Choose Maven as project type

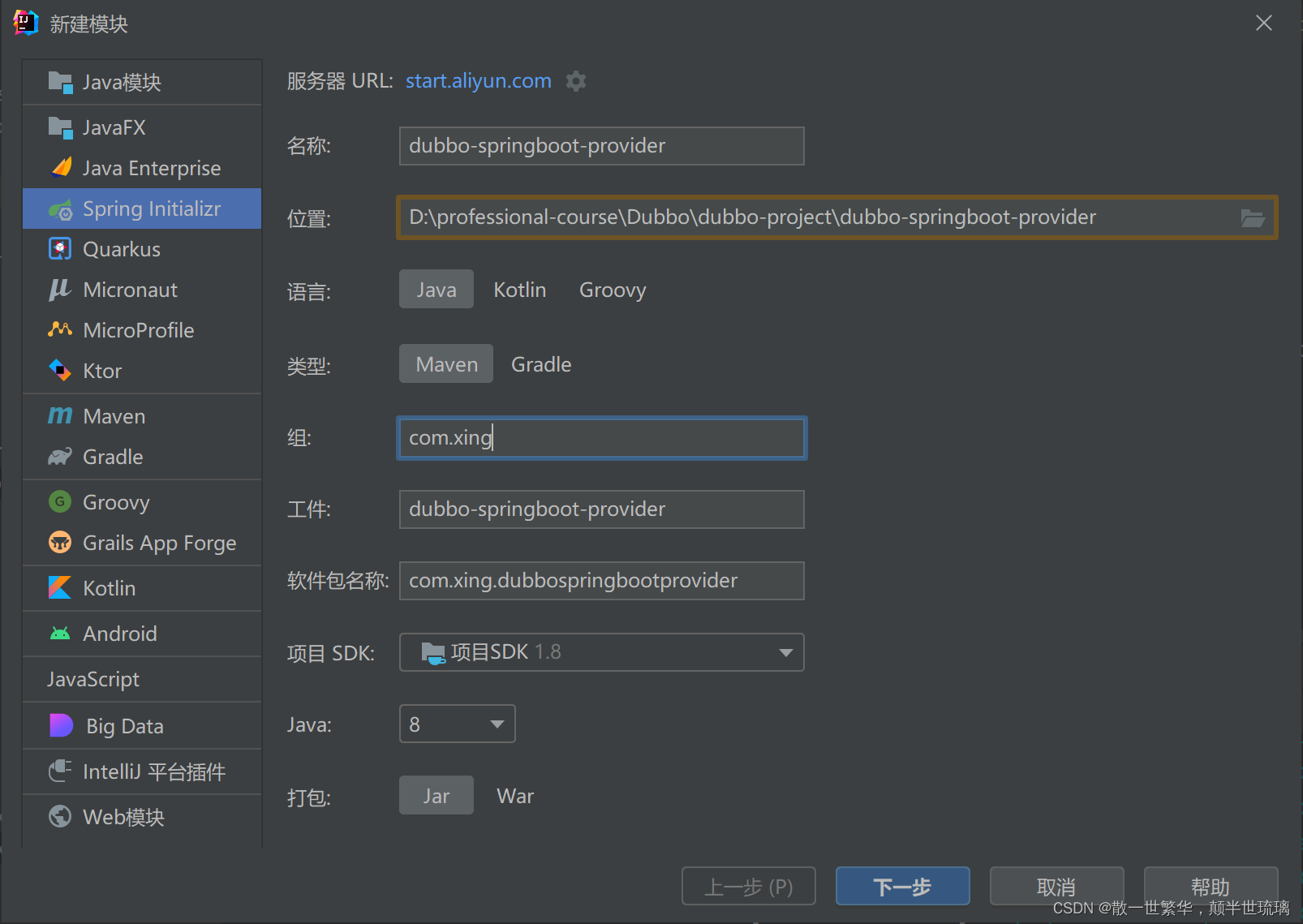[446, 364]
